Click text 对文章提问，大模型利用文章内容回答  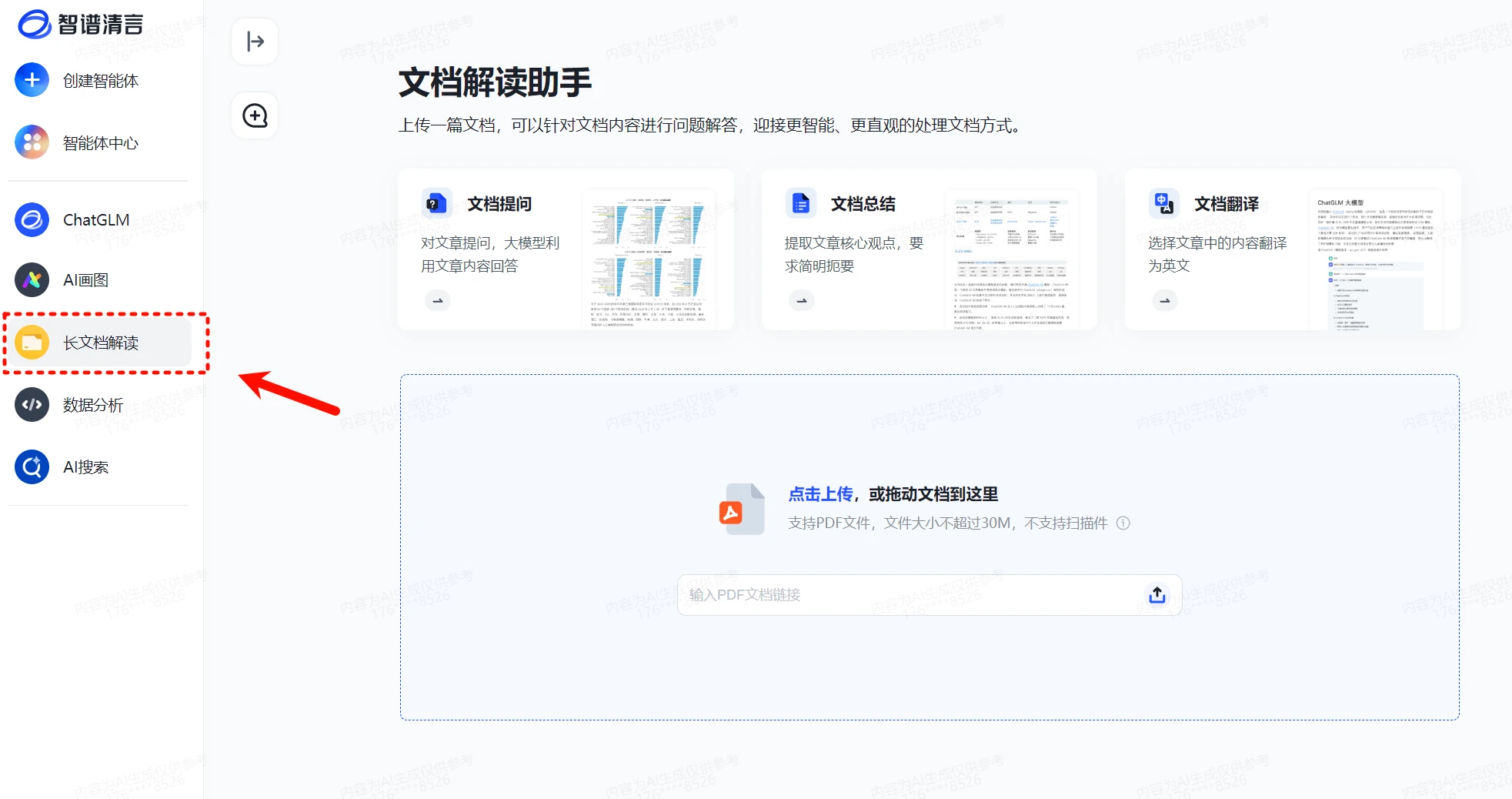click(490, 254)
